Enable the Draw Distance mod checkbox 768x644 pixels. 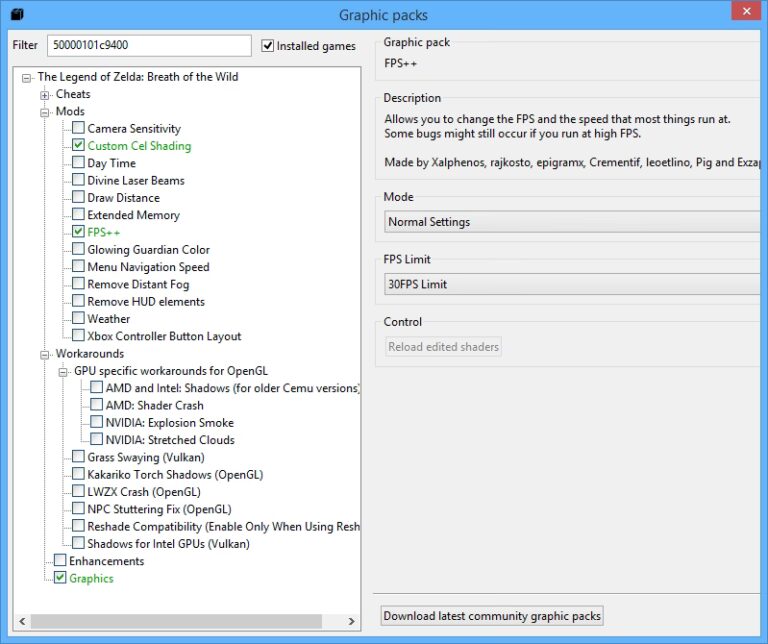tap(78, 197)
